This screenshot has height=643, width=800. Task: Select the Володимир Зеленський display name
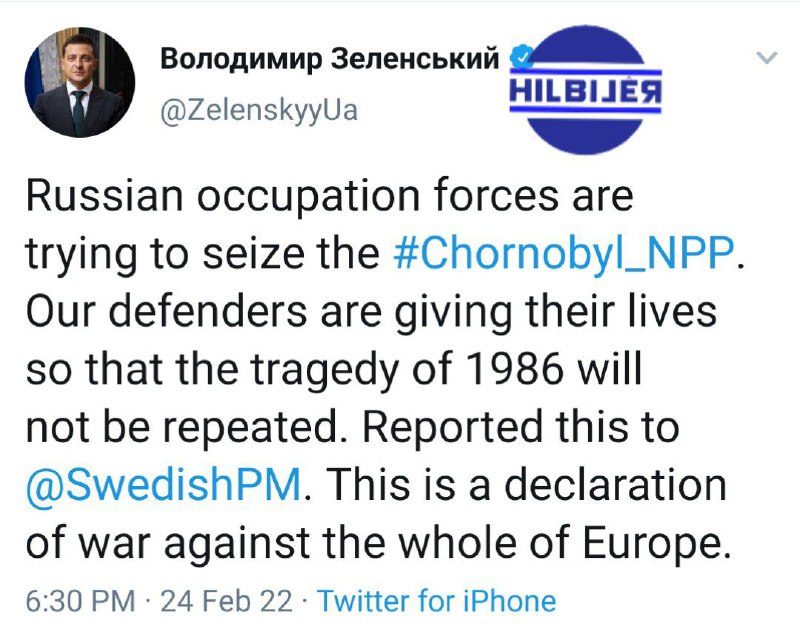[x=330, y=58]
